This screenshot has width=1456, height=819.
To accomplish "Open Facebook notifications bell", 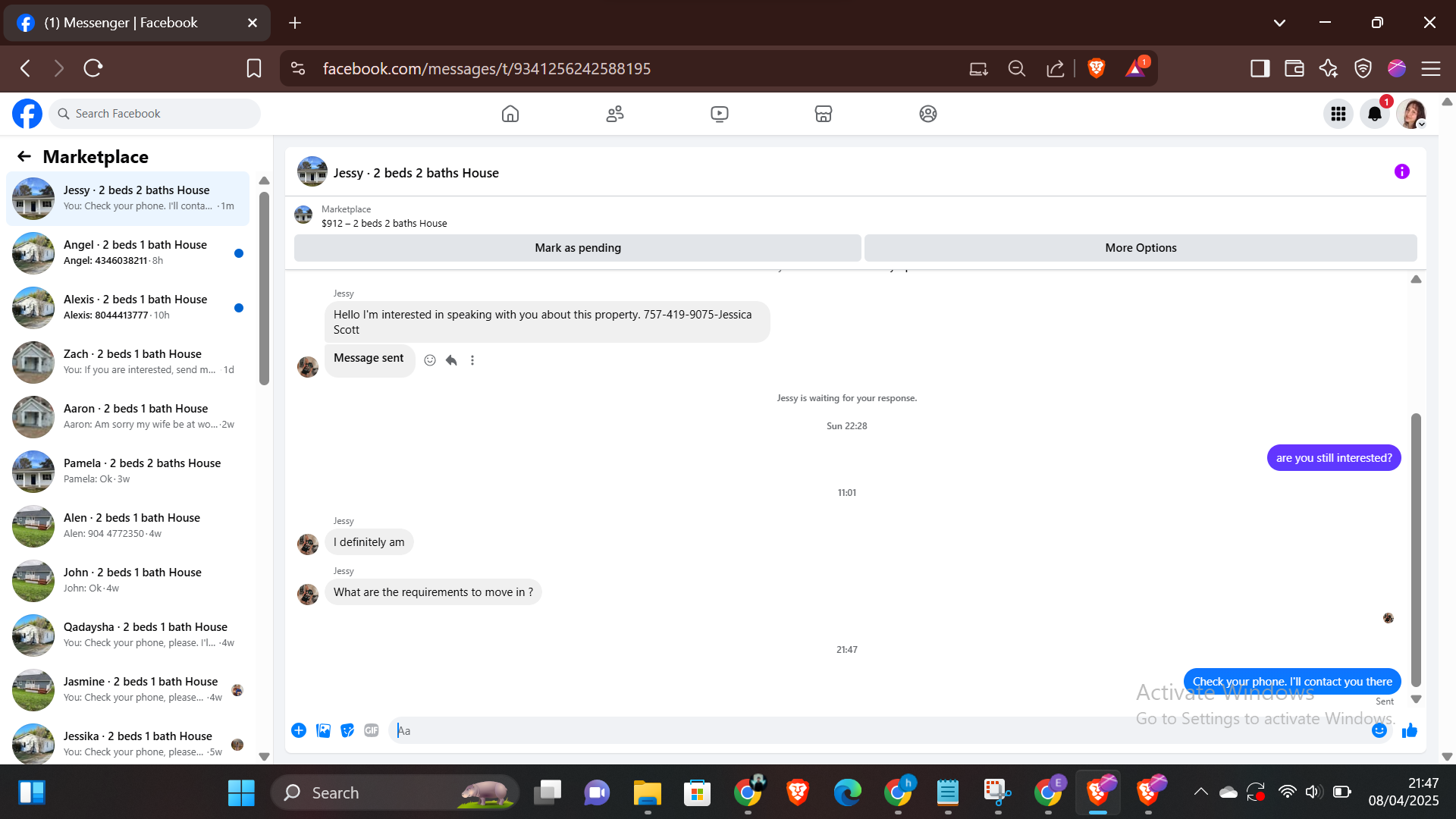I will (1374, 114).
